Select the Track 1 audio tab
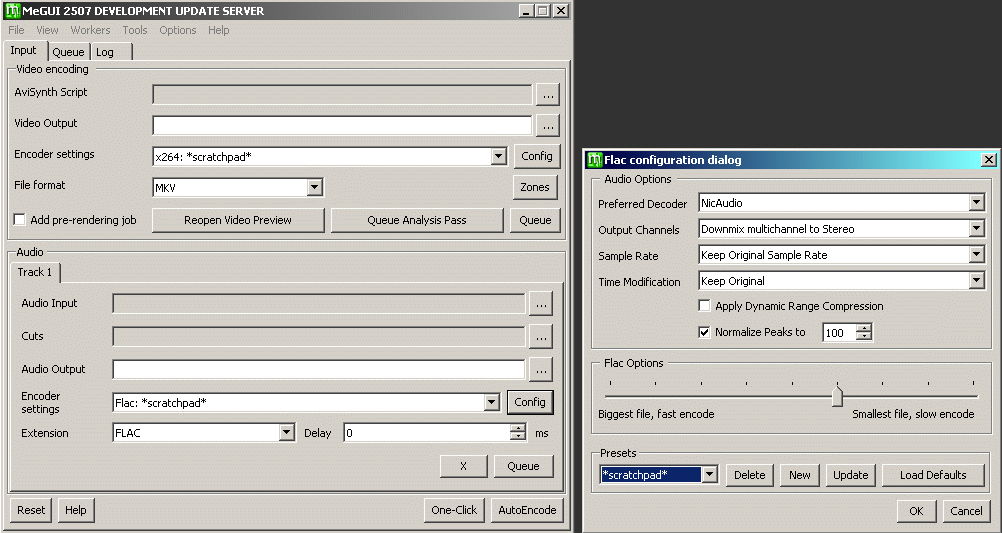Screen dimensions: 1002x533 point(35,272)
